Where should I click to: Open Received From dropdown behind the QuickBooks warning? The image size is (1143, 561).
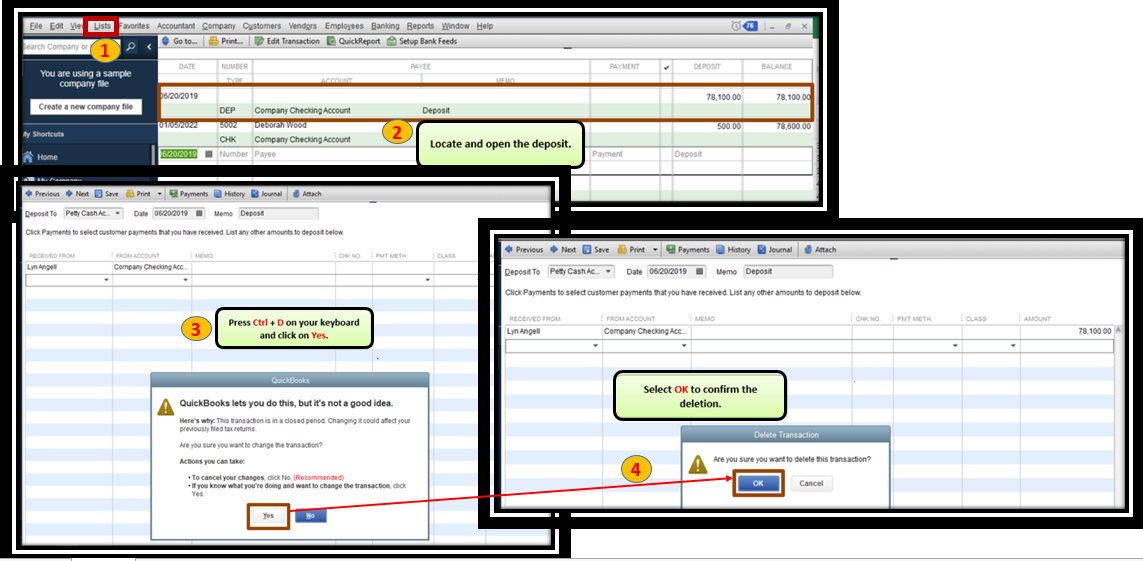click(x=106, y=280)
